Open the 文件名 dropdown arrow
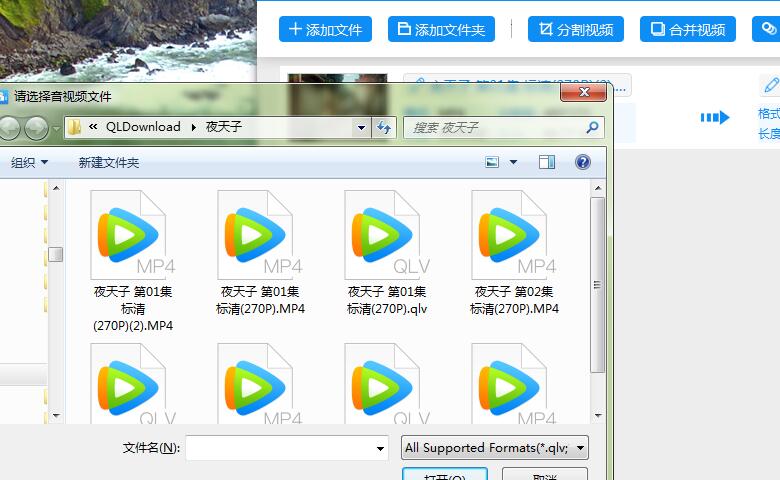 (x=380, y=449)
